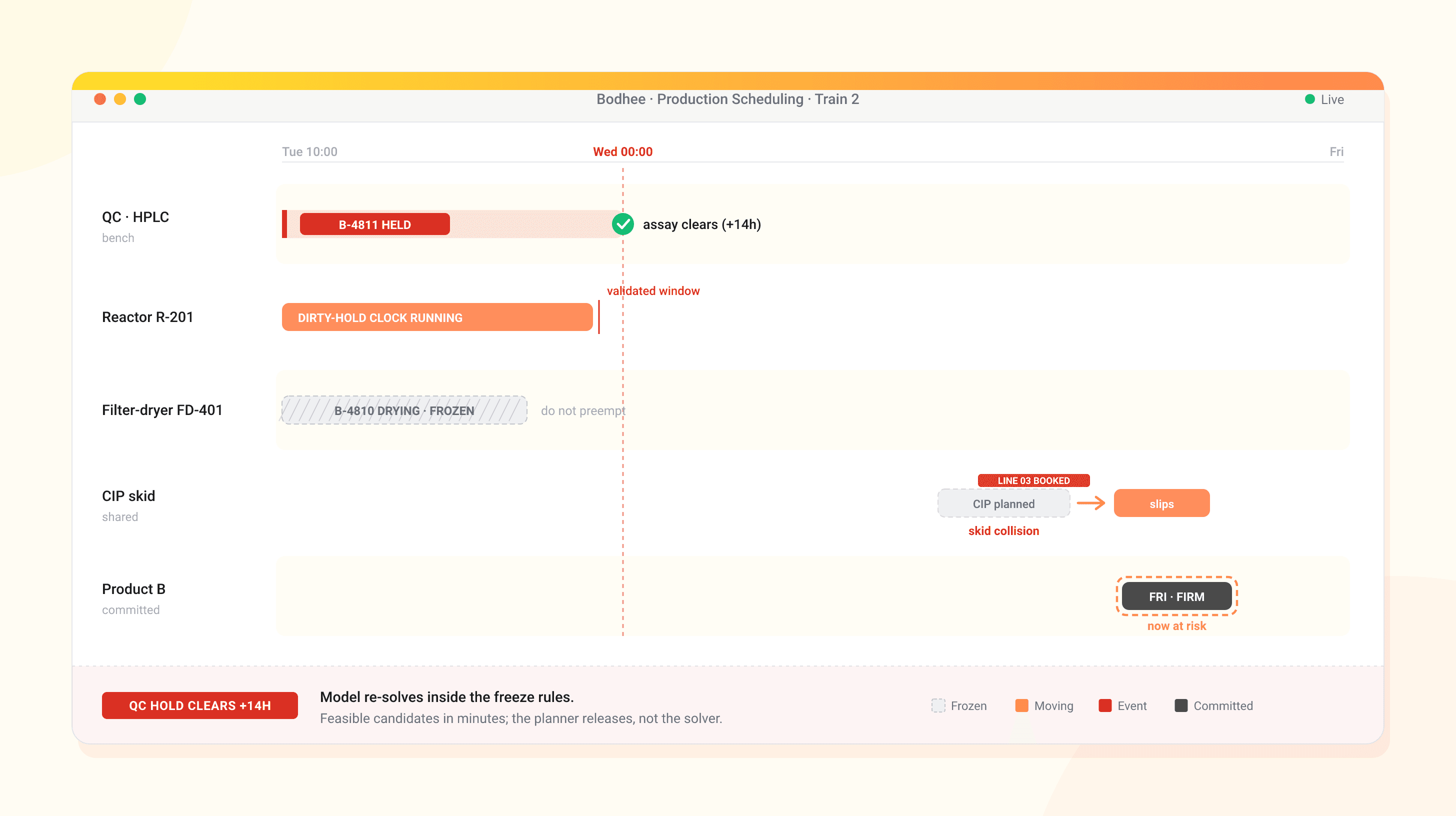Screen dimensions: 1456x816
Task: Click 'Model re-solves inside the freeze rules.' heading
Action: tap(447, 697)
